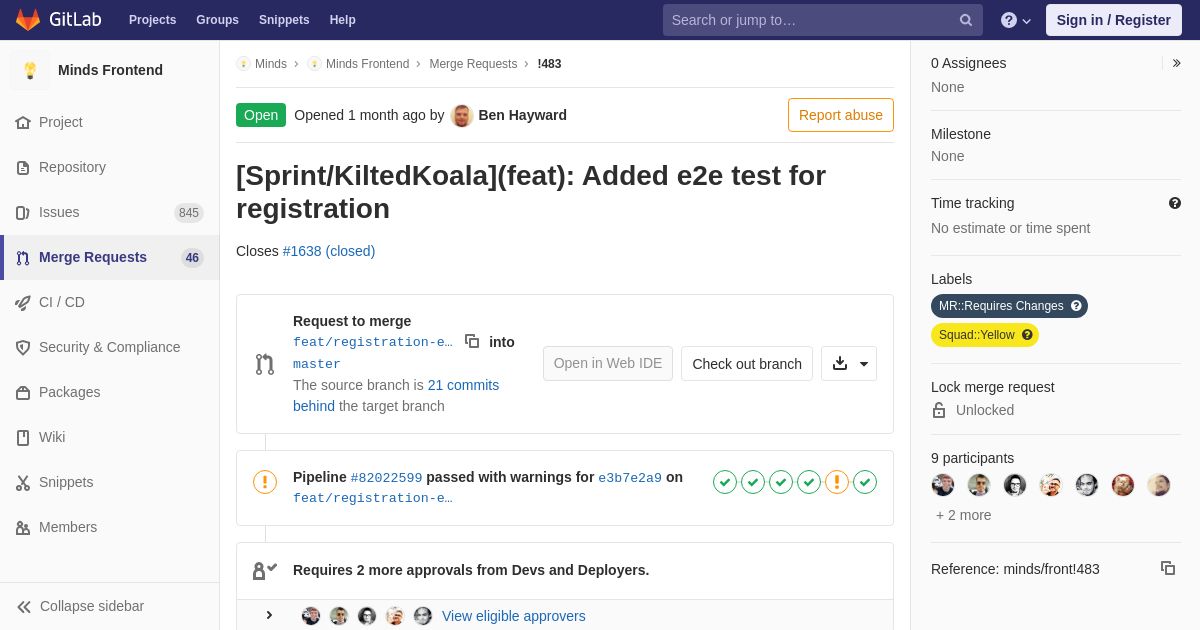Screen dimensions: 1200x630
Task: Click Minds Frontend breadcrumb link
Action: 367,64
